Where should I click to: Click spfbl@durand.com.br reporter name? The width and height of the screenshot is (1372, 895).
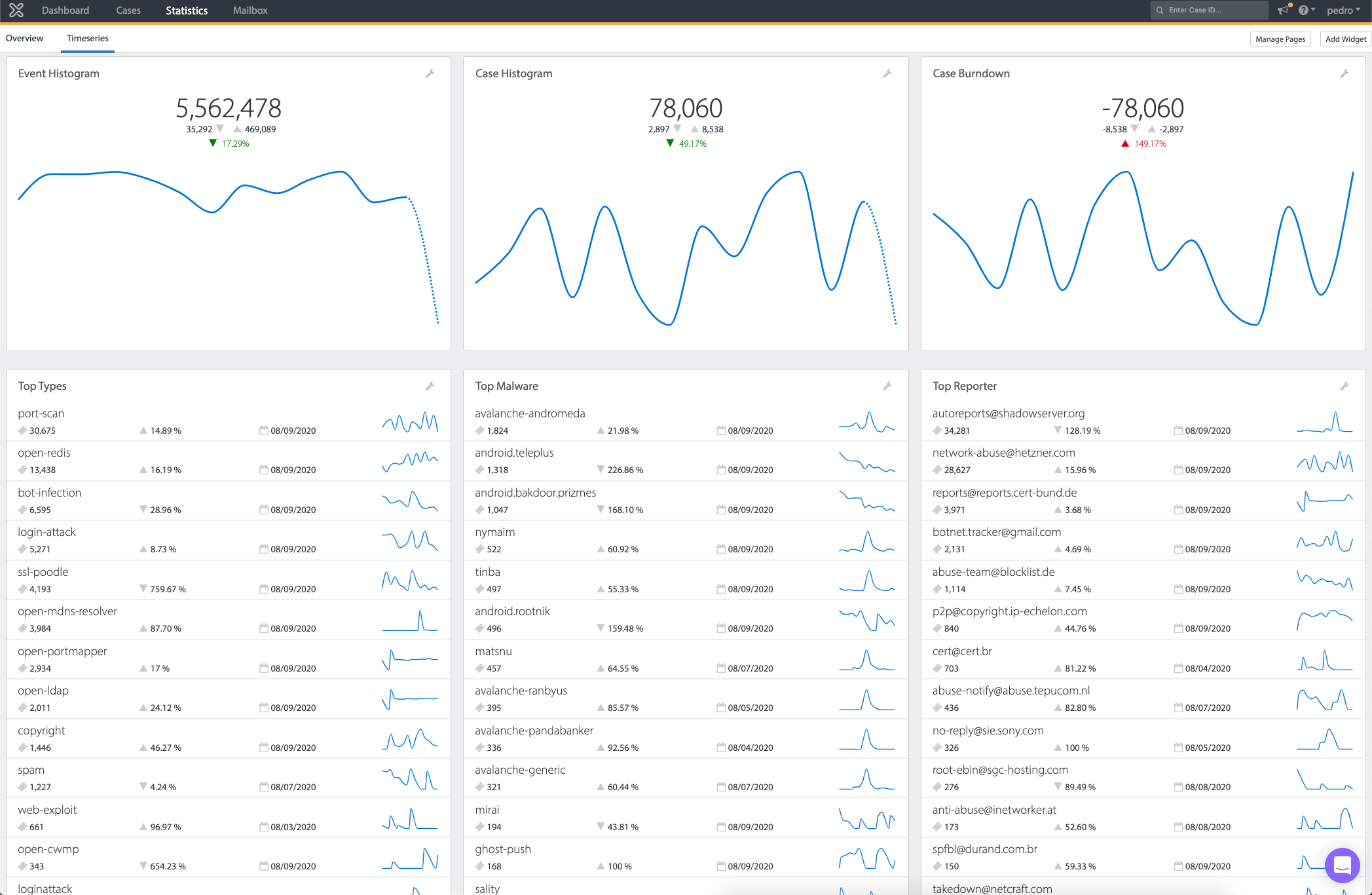pyautogui.click(x=984, y=849)
